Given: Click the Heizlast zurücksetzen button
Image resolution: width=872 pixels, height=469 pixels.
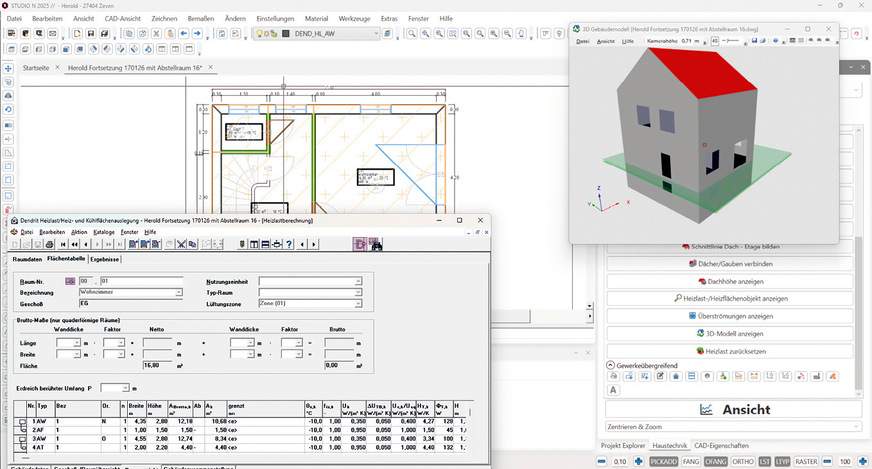Looking at the screenshot, I should pos(730,352).
